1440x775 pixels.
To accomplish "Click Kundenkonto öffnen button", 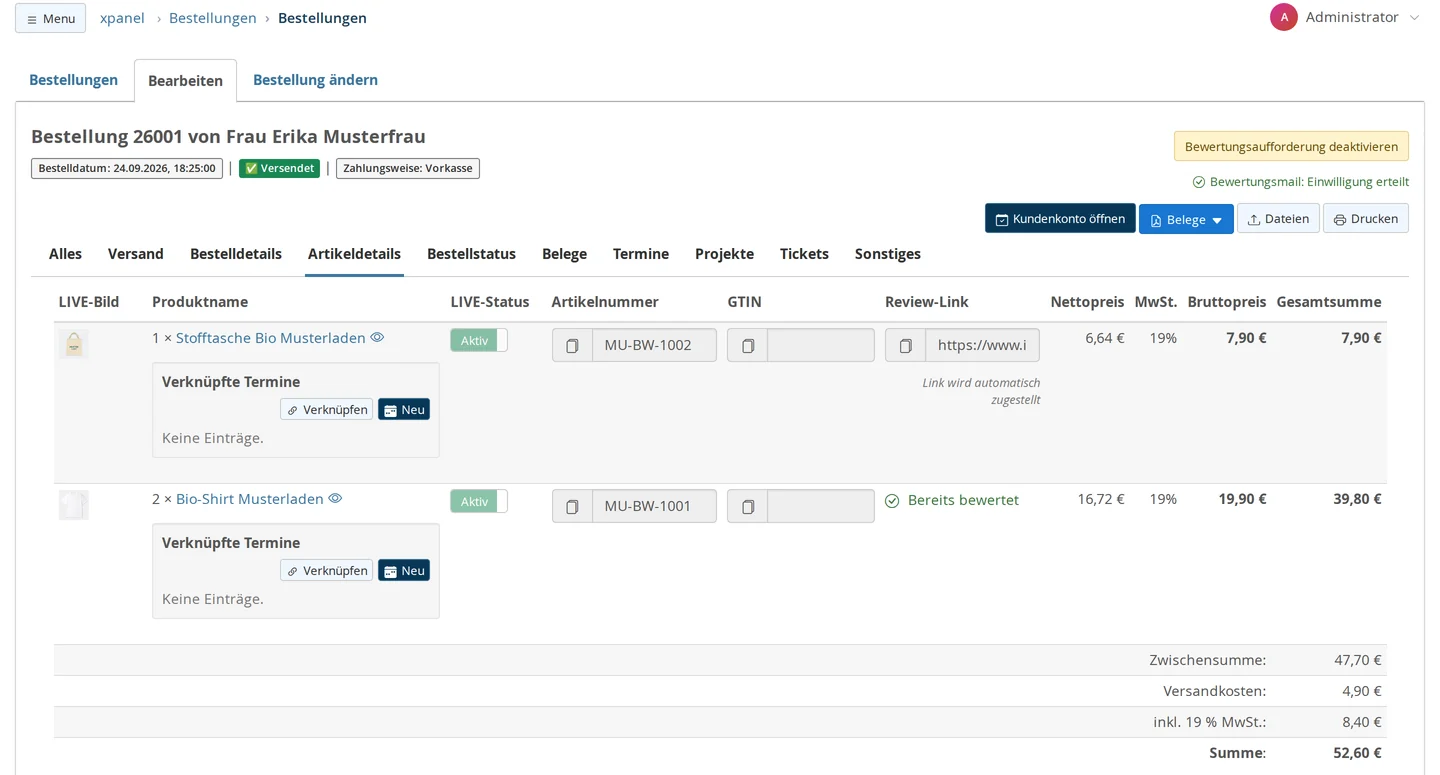I will coord(1060,219).
